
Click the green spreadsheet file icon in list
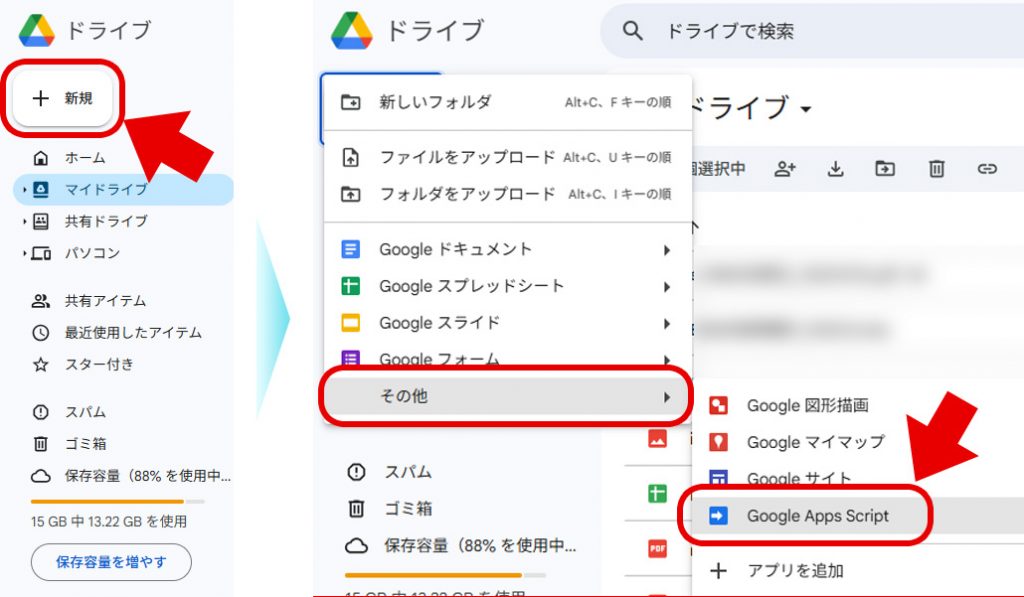click(657, 493)
